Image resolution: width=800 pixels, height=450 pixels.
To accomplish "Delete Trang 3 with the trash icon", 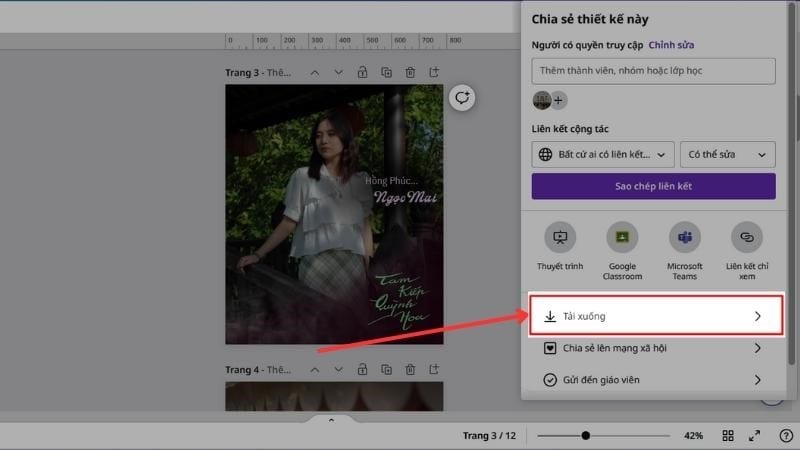I will [411, 72].
